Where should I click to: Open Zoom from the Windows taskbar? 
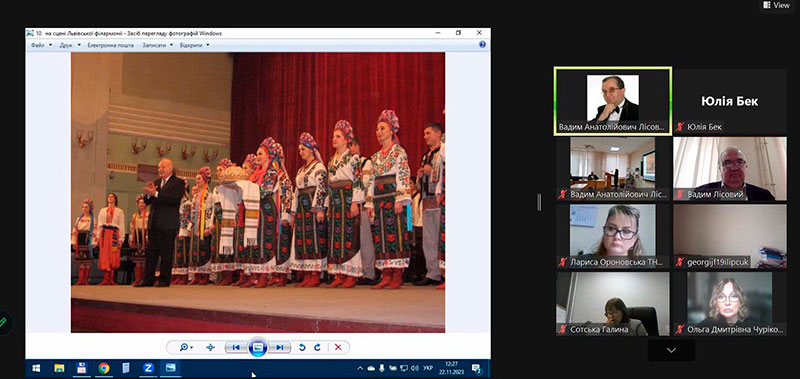[x=148, y=368]
